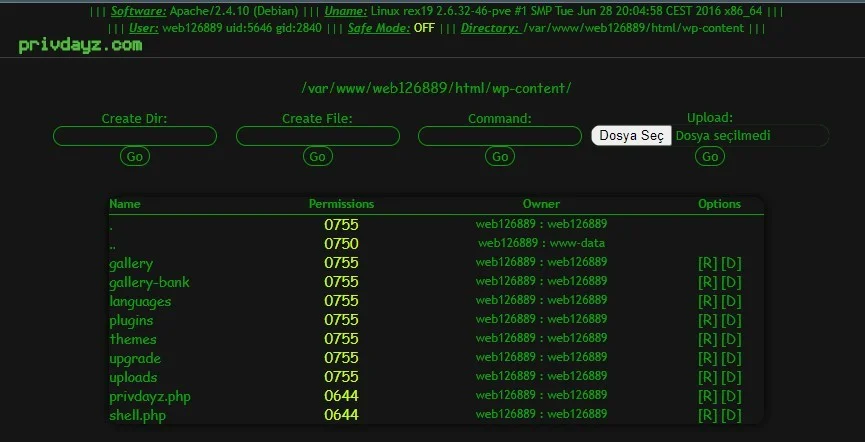Image resolution: width=865 pixels, height=442 pixels.
Task: Open the privdayz.php file
Action: pos(150,397)
